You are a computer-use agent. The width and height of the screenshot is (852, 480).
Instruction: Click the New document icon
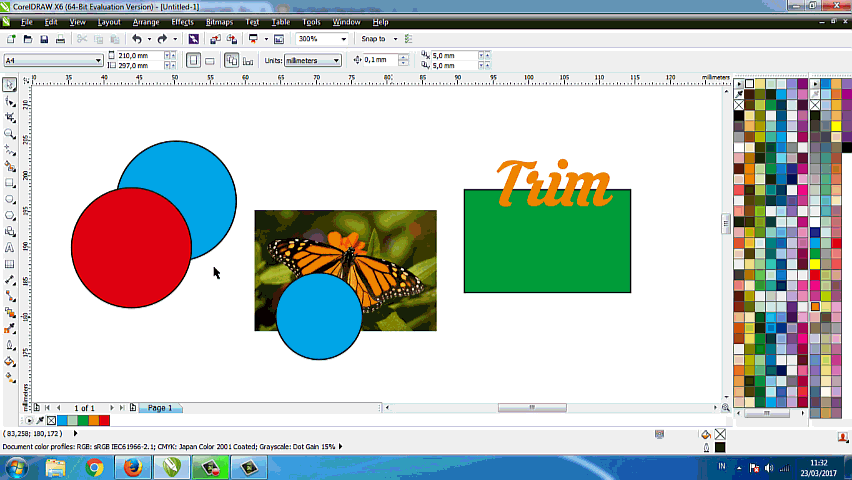11,39
